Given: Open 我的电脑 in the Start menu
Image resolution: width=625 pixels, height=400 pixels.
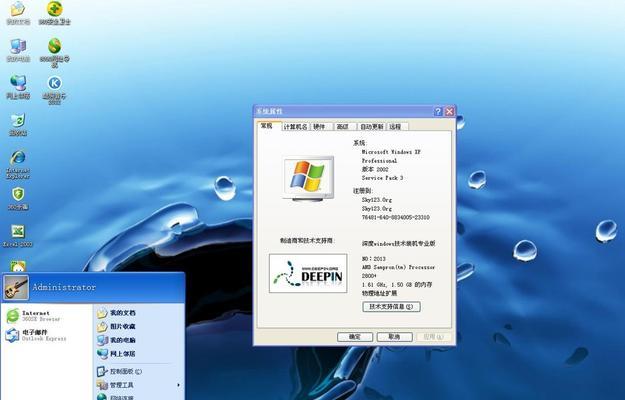Looking at the screenshot, I should click(116, 340).
